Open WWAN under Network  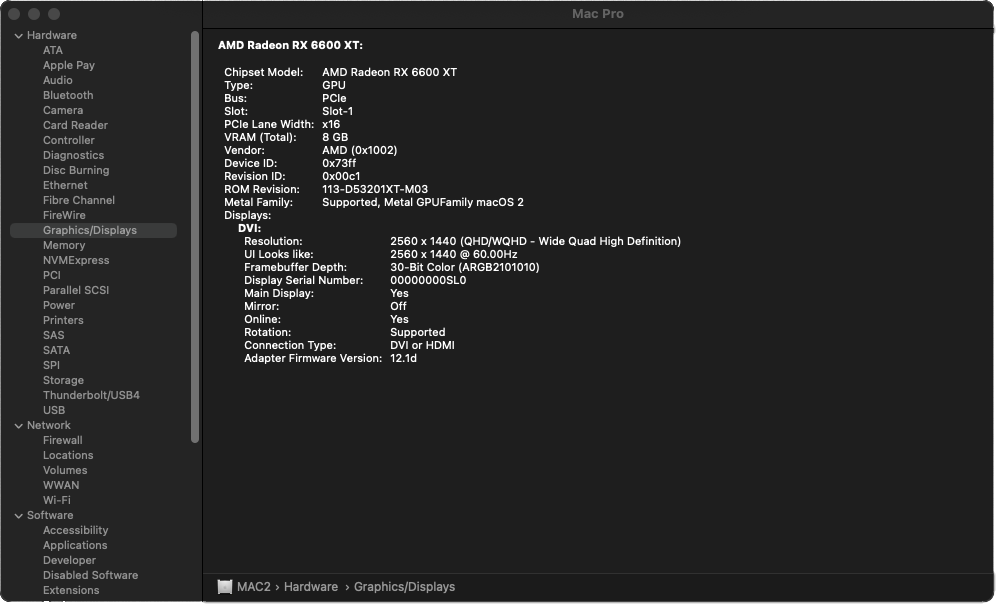[x=61, y=486]
